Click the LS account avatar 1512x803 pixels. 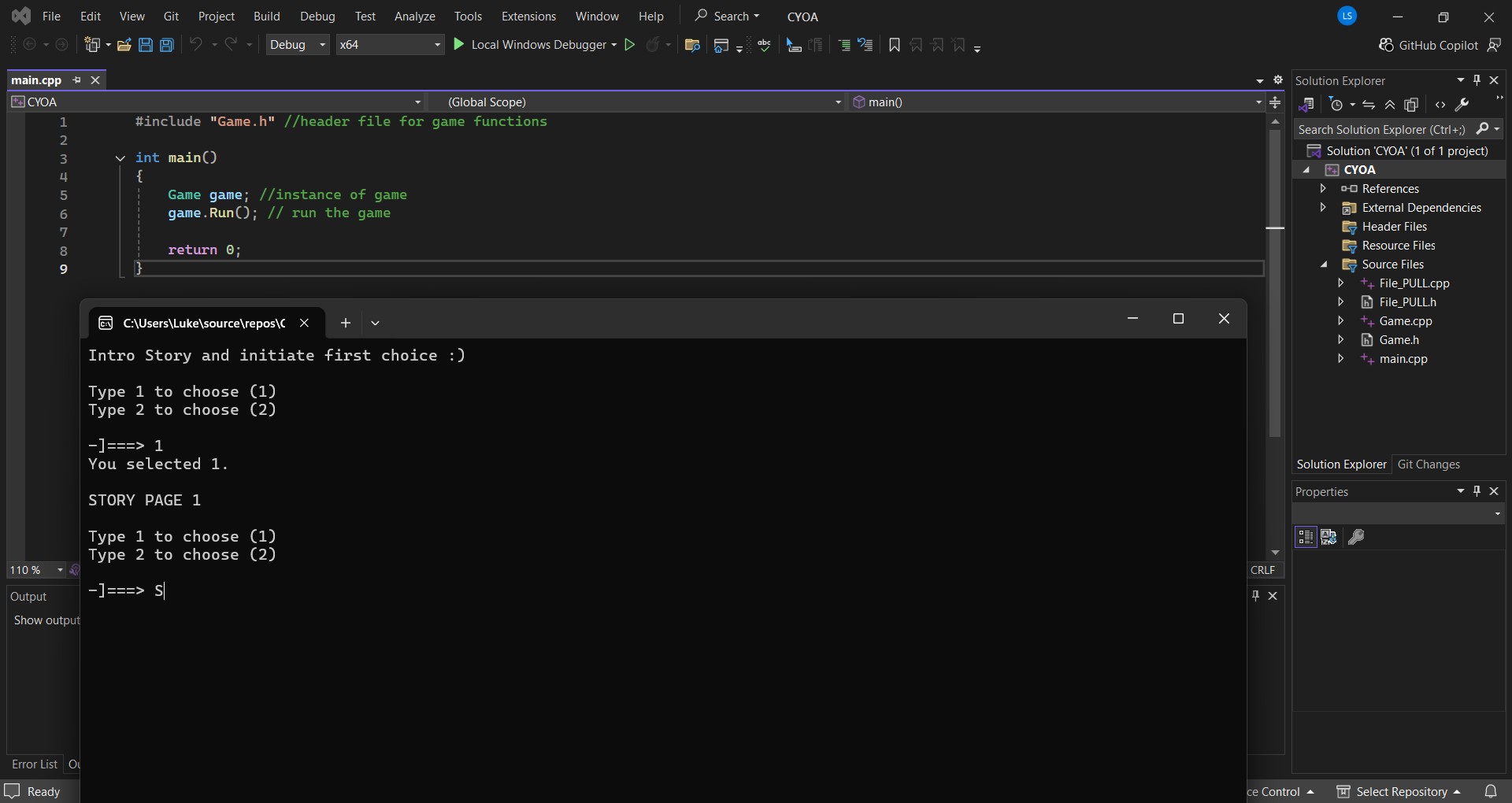tap(1347, 16)
